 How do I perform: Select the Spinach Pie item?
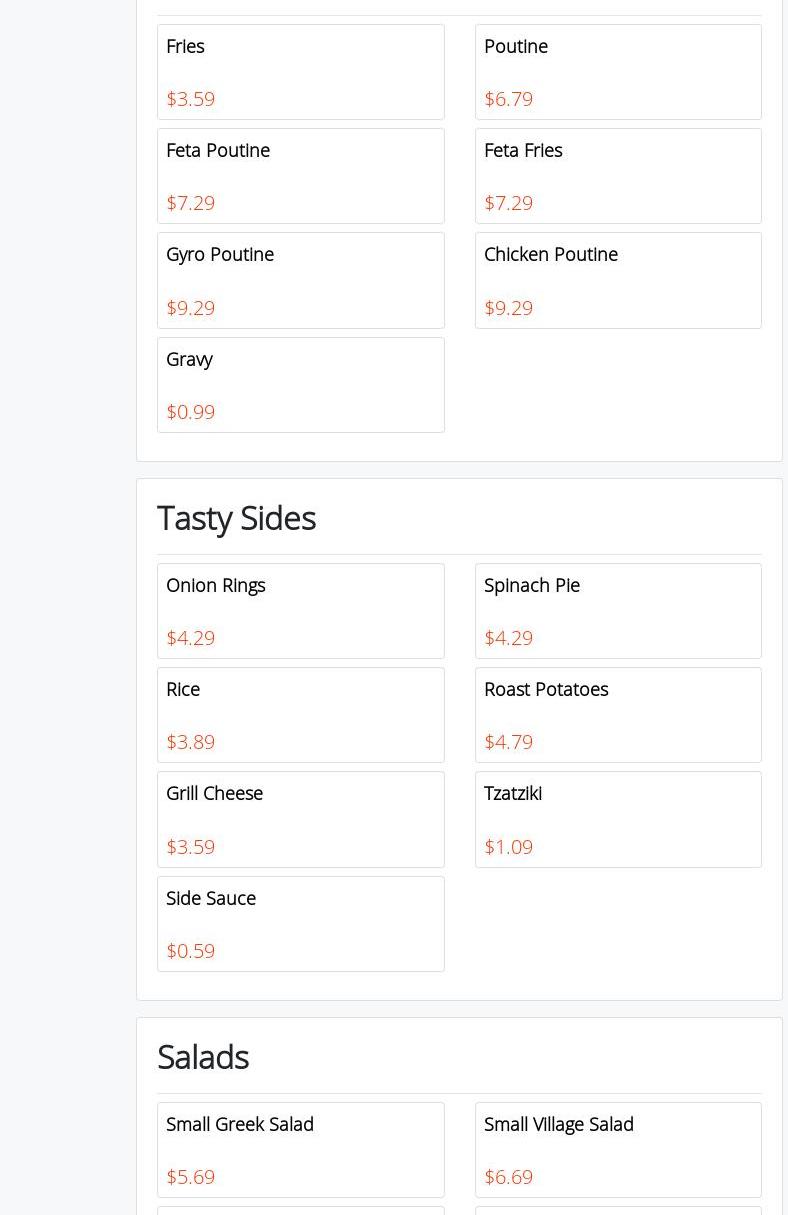coord(617,611)
